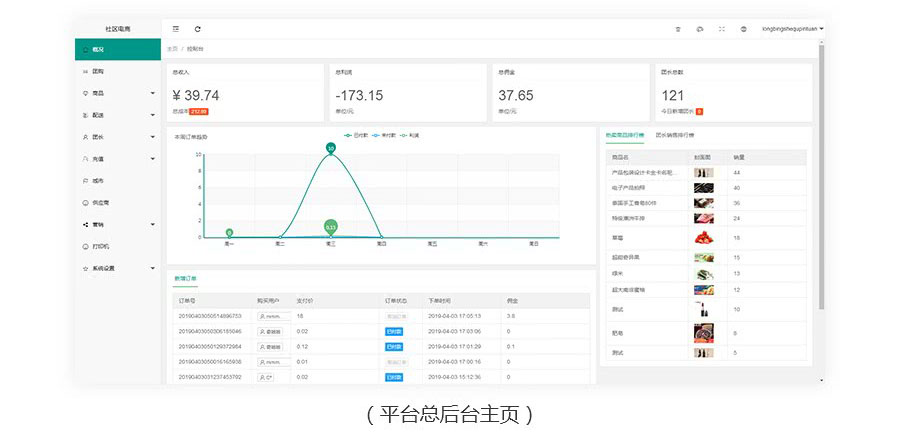Click the 超甜奇异果 product name
The image size is (900, 439).
click(x=626, y=258)
